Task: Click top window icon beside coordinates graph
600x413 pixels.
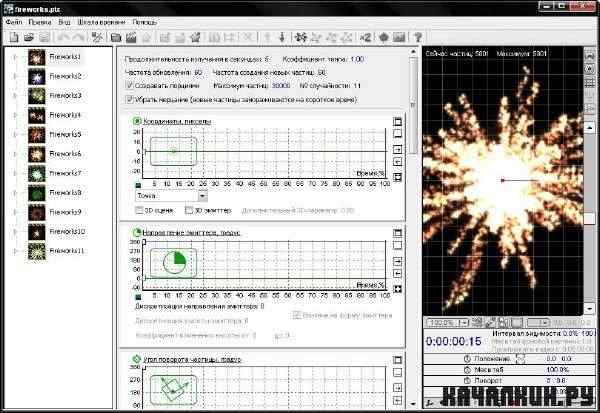Action: click(398, 121)
